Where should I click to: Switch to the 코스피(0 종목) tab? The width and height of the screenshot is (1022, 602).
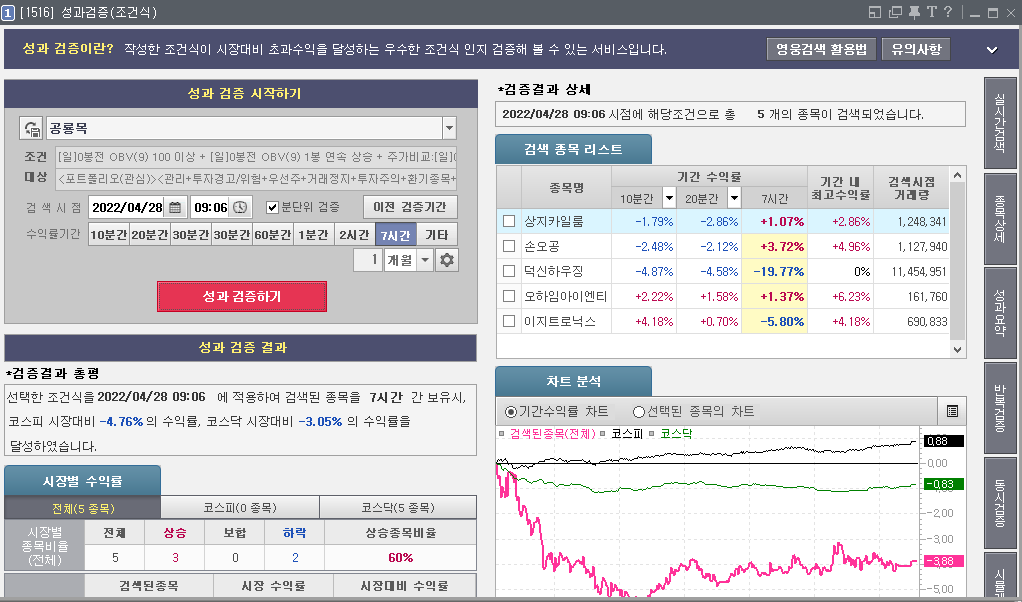coord(240,508)
